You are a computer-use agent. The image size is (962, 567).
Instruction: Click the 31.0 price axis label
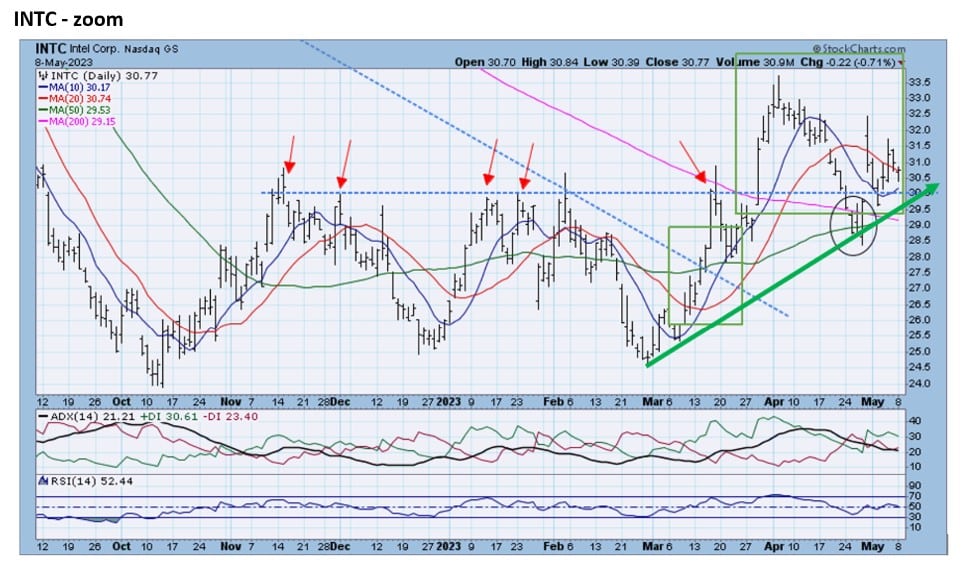[921, 162]
